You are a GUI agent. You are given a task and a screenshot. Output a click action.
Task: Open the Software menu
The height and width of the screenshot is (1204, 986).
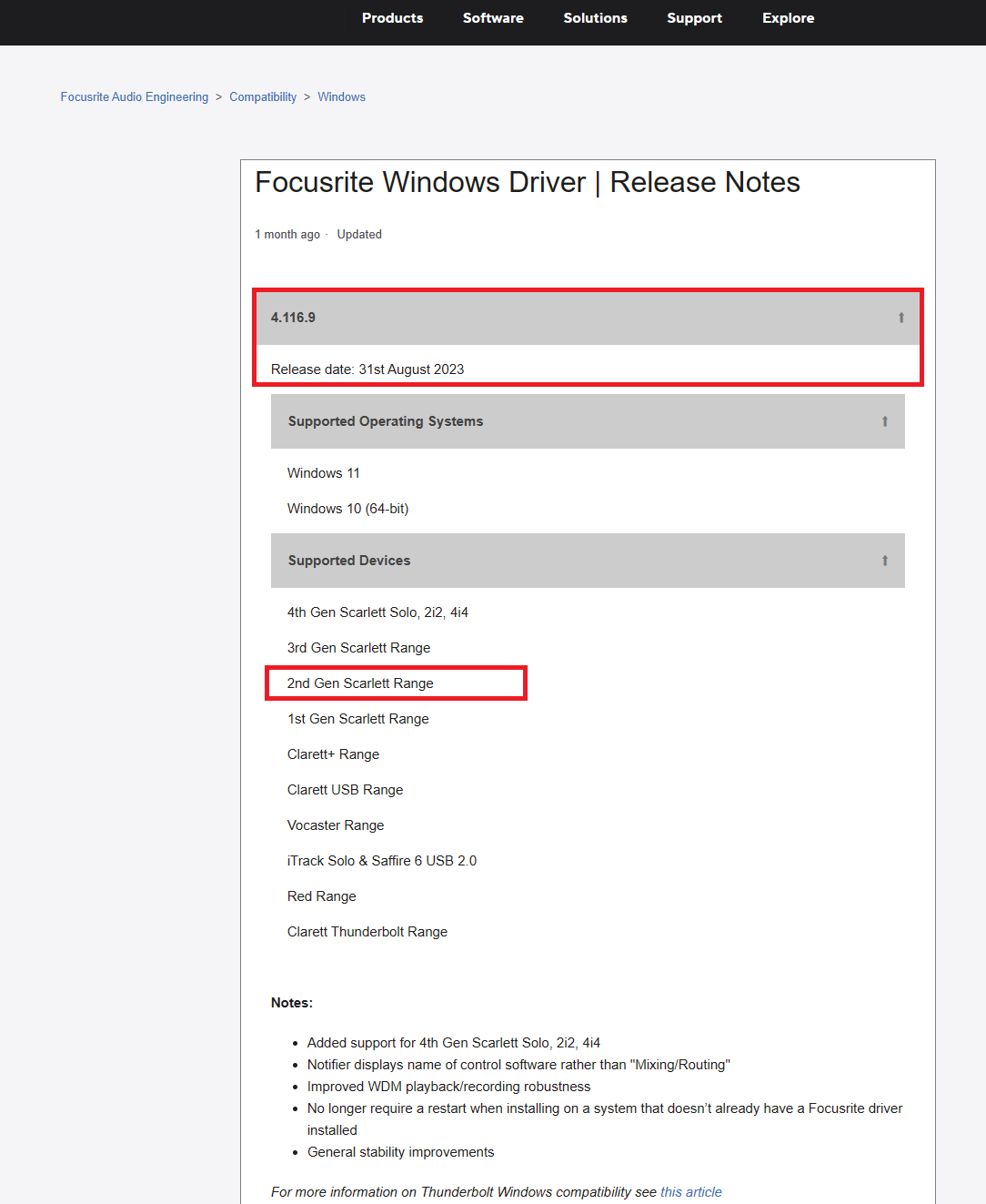click(x=493, y=18)
